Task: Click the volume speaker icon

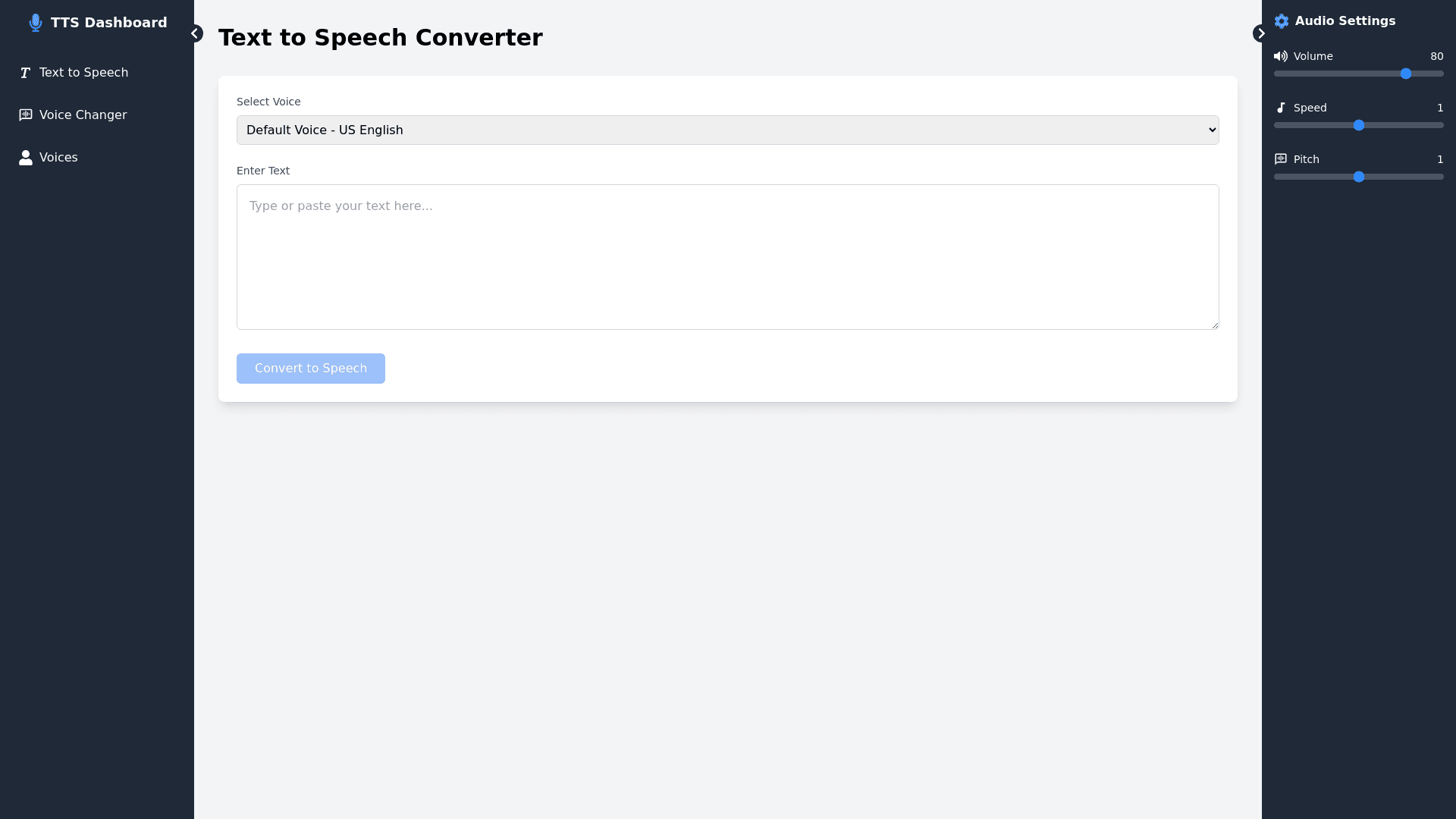Action: [1281, 56]
